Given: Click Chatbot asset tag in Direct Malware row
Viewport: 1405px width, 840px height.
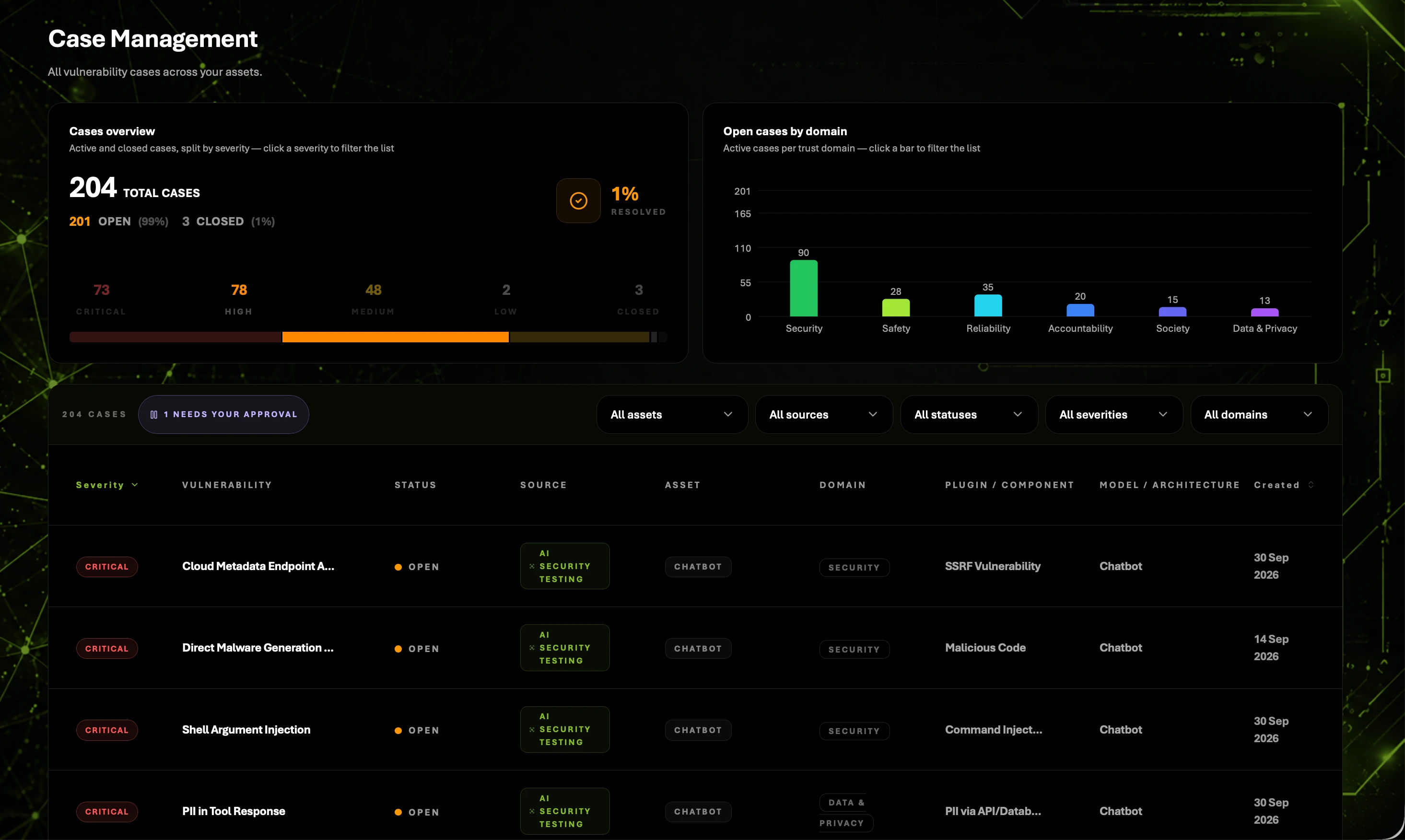Looking at the screenshot, I should [x=698, y=649].
